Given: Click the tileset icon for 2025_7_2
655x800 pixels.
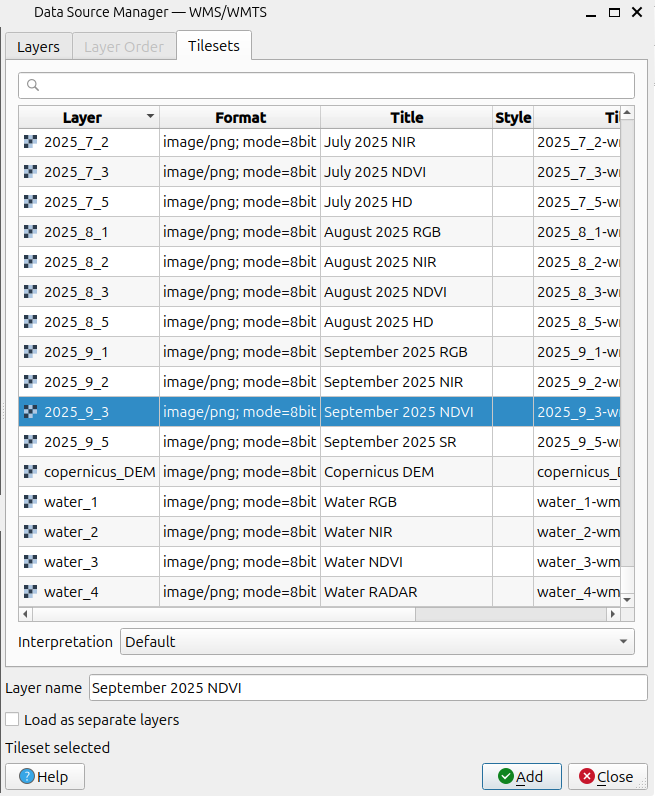Looking at the screenshot, I should (x=30, y=142).
